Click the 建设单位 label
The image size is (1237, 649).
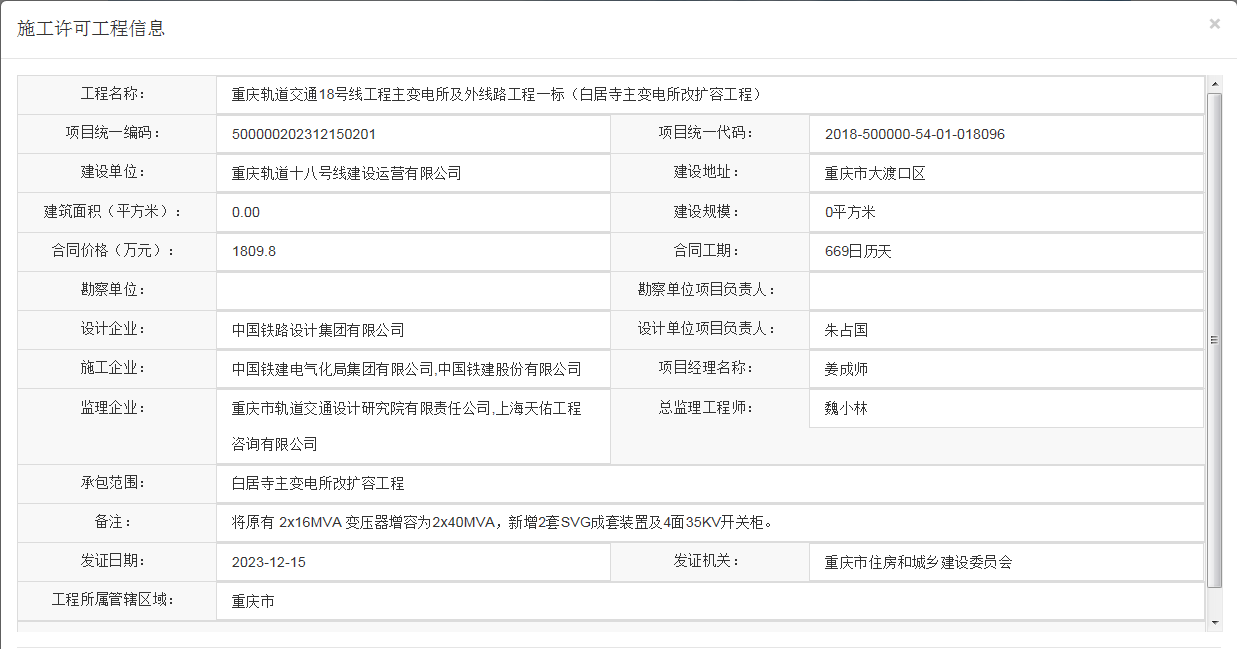pos(114,171)
